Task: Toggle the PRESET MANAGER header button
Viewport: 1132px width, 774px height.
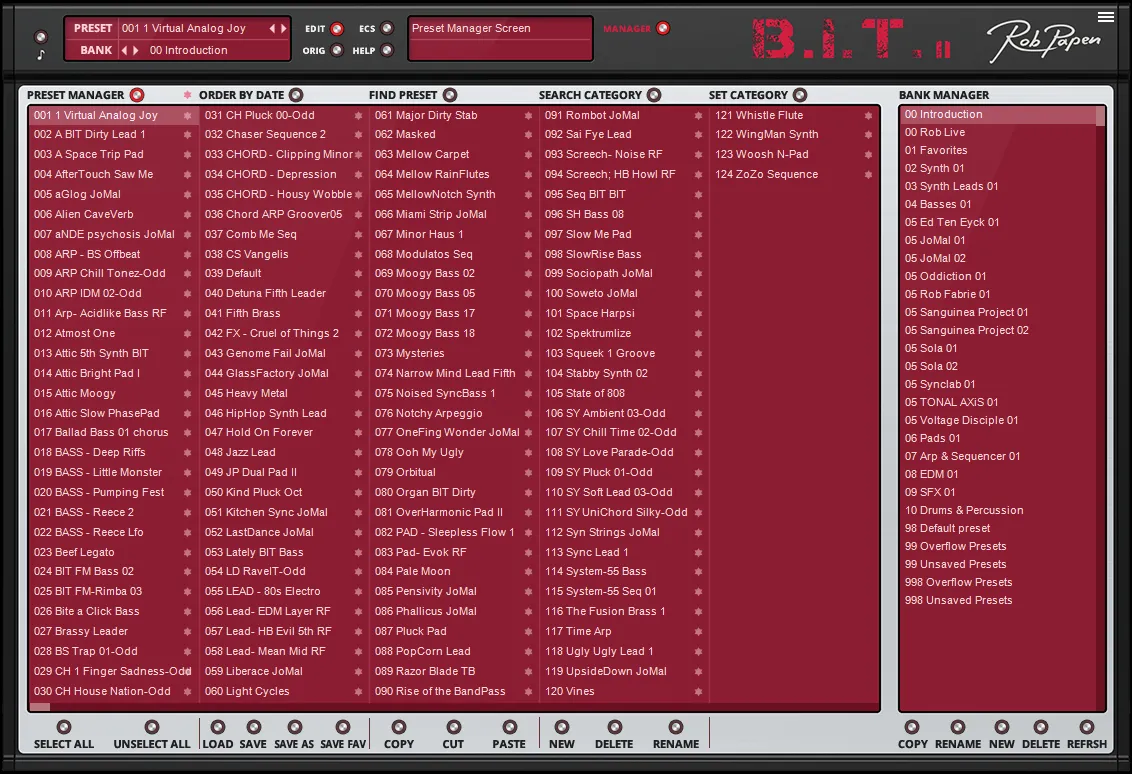Action: tap(136, 95)
